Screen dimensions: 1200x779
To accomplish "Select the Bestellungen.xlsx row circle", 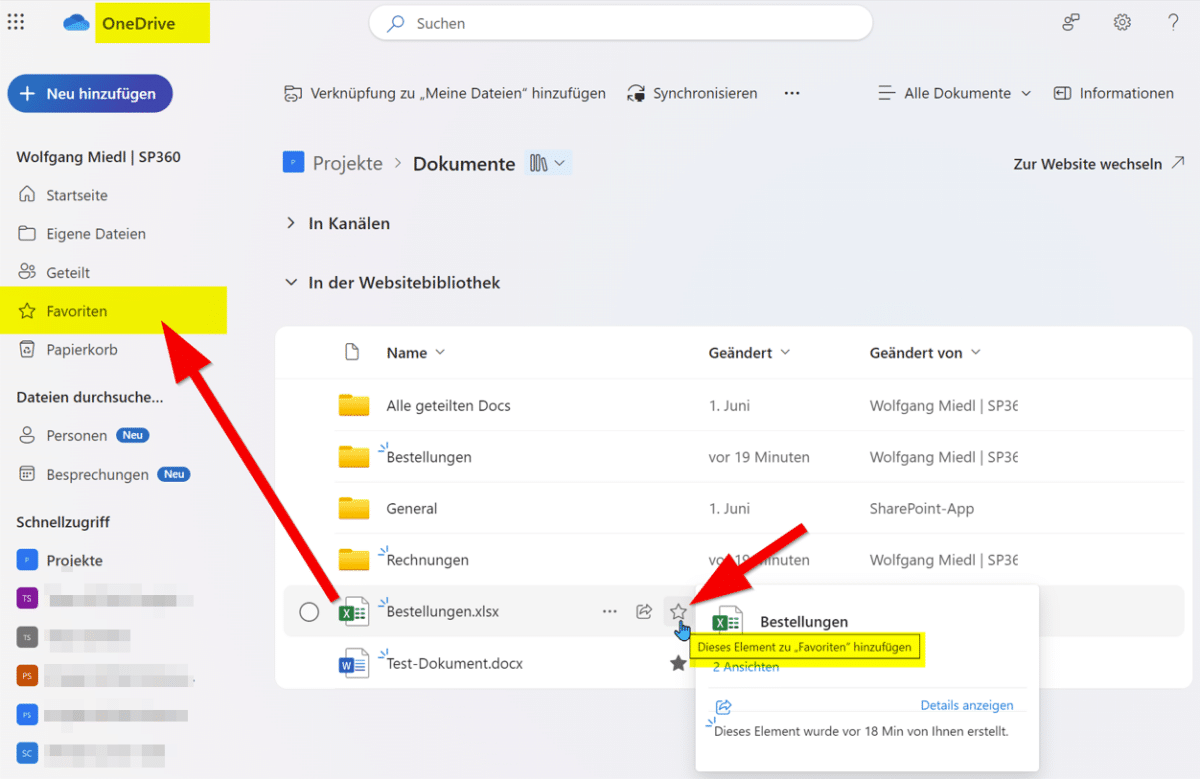I will (309, 612).
